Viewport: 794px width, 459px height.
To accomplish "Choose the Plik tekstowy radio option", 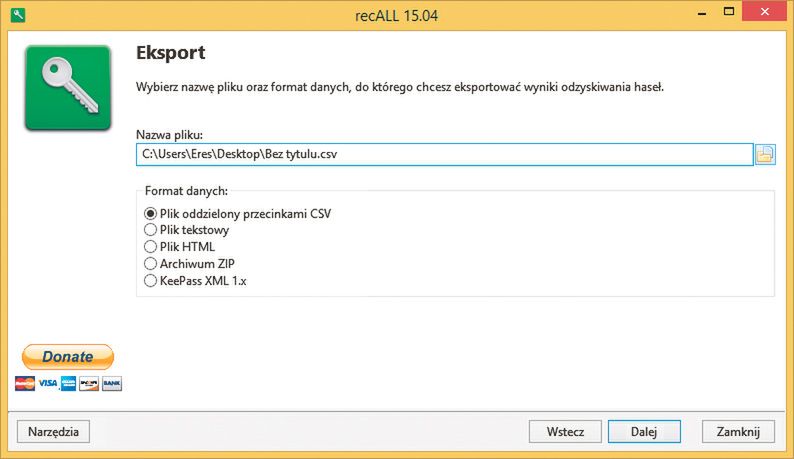I will click(x=186, y=230).
